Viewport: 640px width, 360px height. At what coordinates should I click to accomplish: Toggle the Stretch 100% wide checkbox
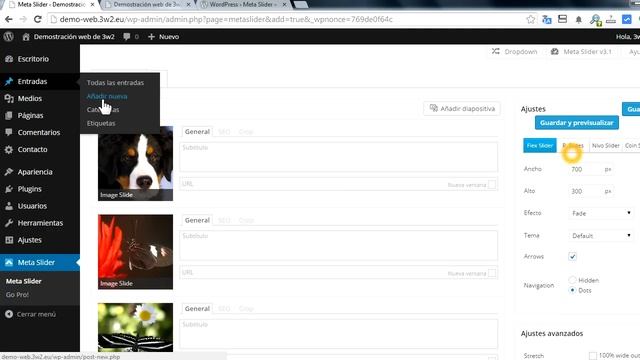593,356
